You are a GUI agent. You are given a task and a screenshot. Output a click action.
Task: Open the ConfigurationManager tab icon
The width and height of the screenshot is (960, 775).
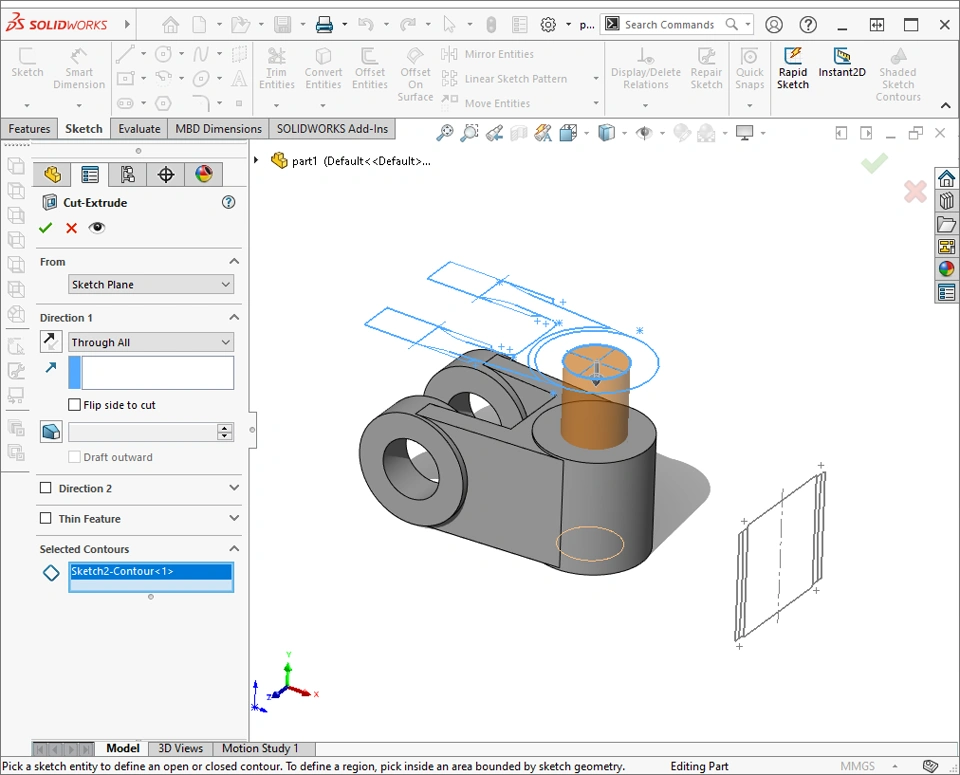click(128, 175)
